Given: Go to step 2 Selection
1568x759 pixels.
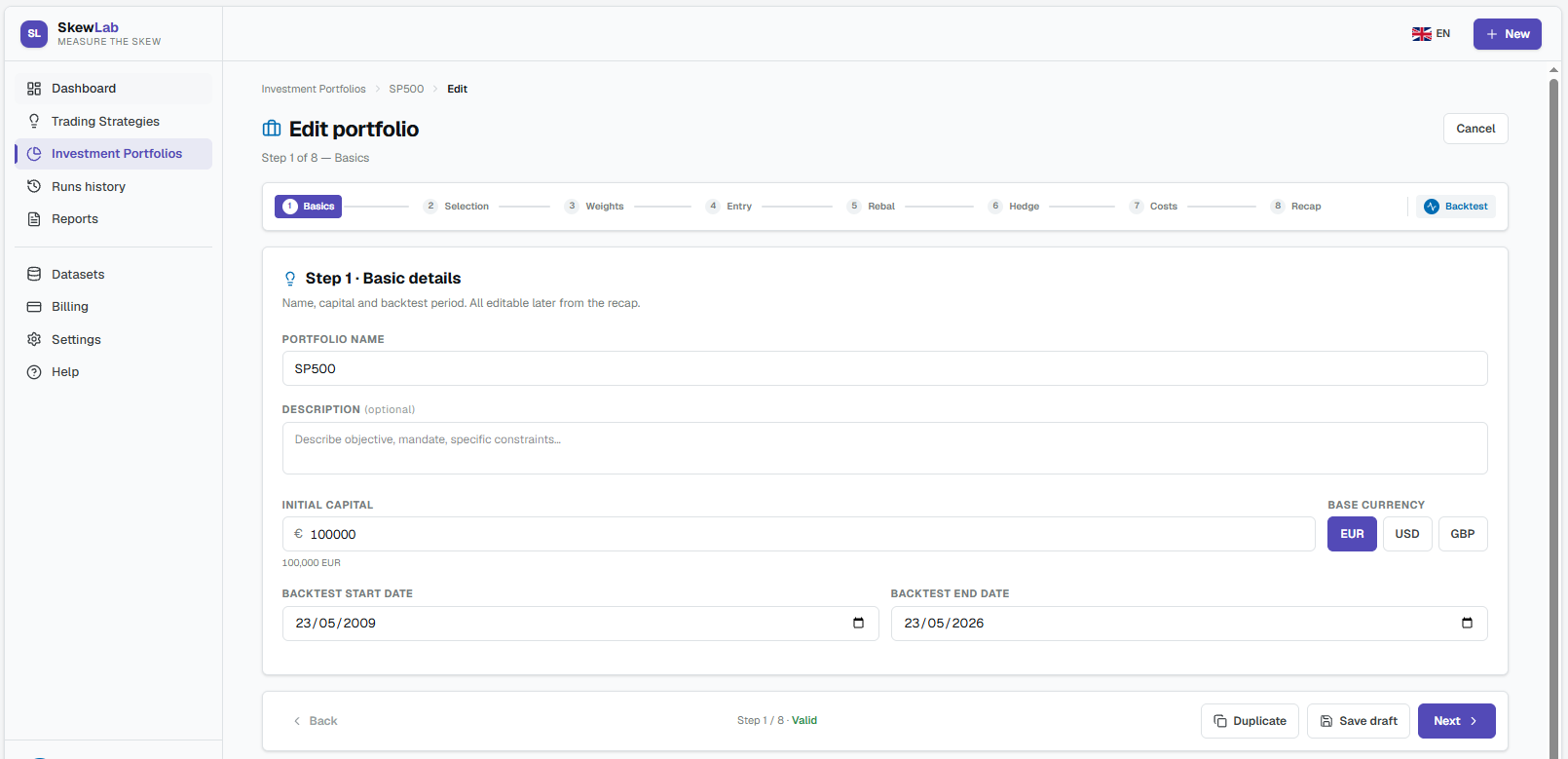Looking at the screenshot, I should click(457, 207).
